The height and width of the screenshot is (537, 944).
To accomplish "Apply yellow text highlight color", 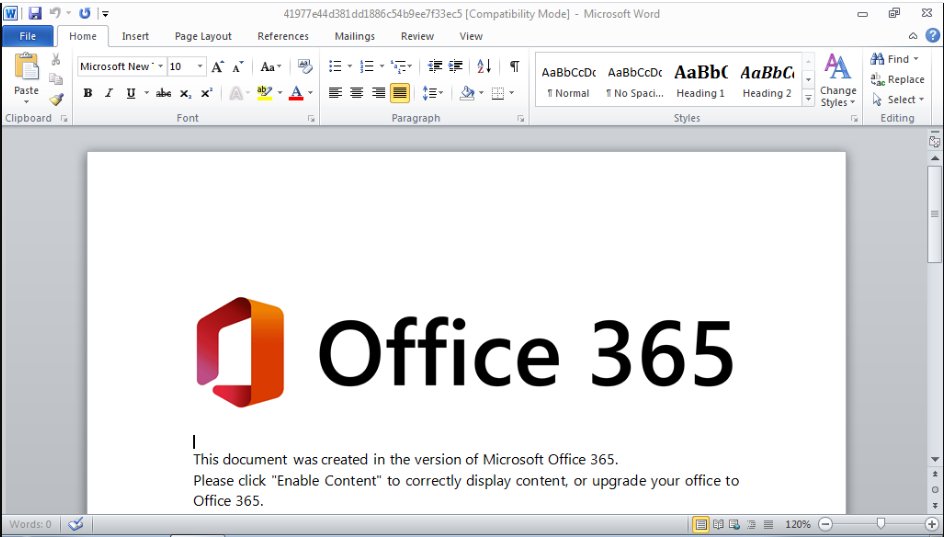I will click(x=264, y=93).
